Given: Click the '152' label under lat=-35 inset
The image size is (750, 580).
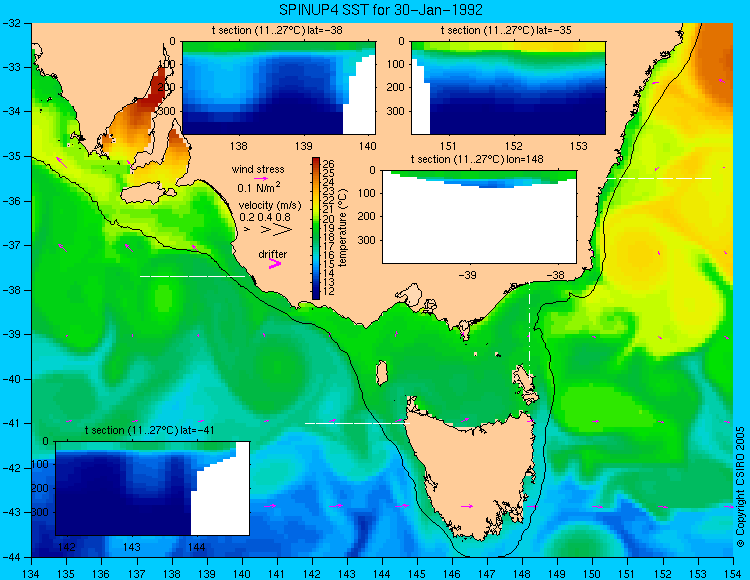Looking at the screenshot, I should click(514, 146).
